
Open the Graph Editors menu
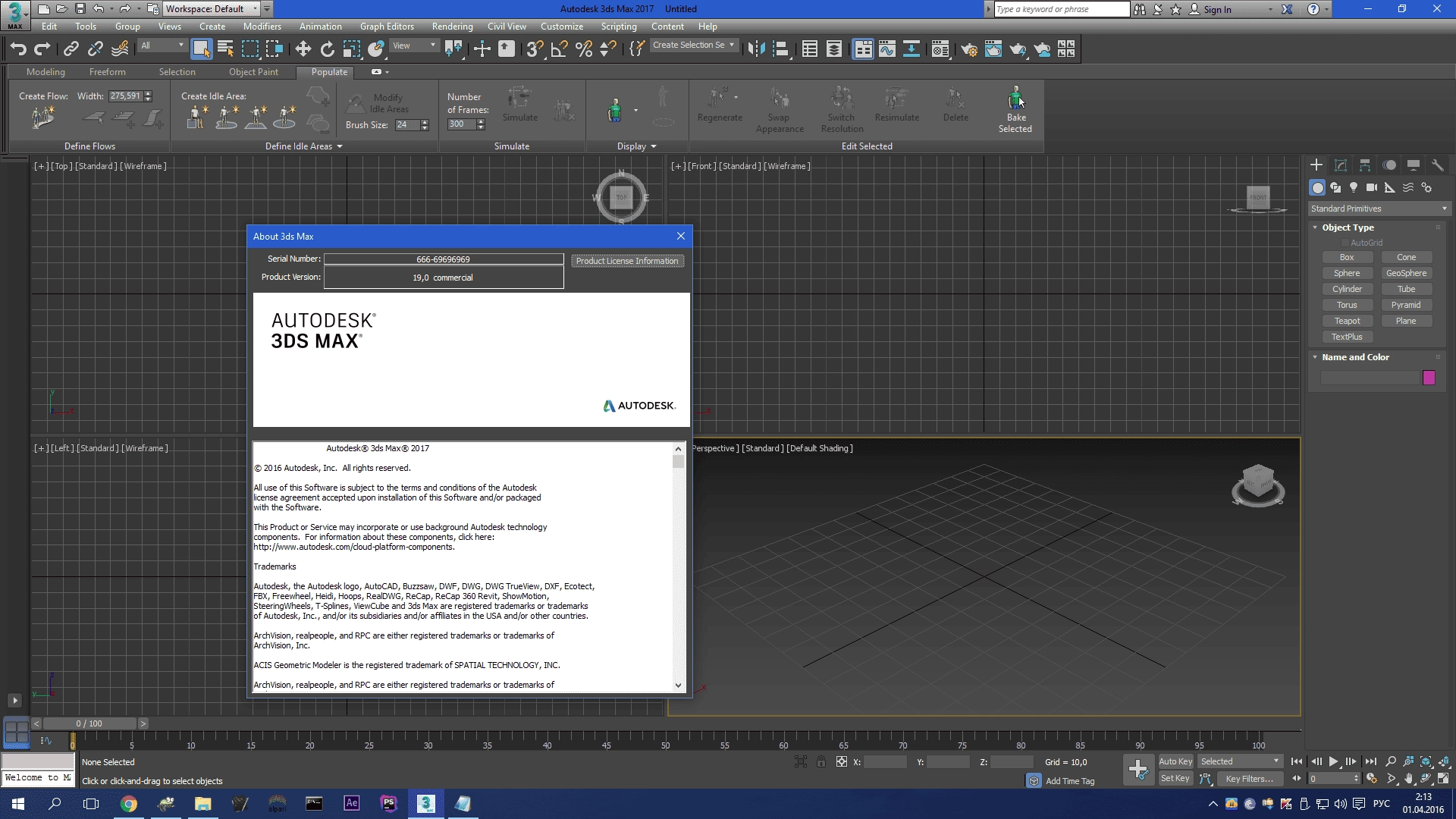point(387,27)
